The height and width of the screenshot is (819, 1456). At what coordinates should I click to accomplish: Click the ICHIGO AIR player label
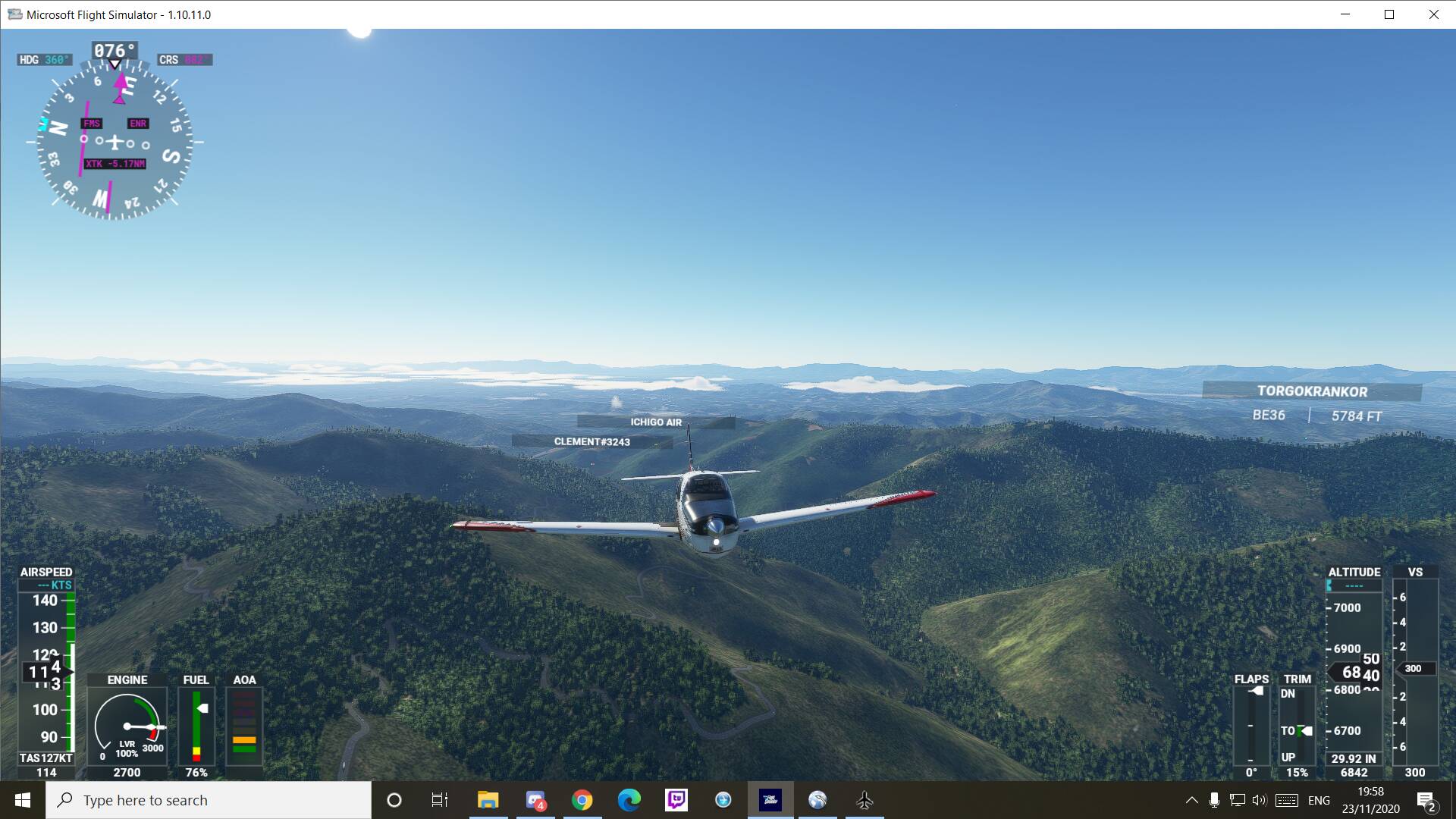point(656,422)
